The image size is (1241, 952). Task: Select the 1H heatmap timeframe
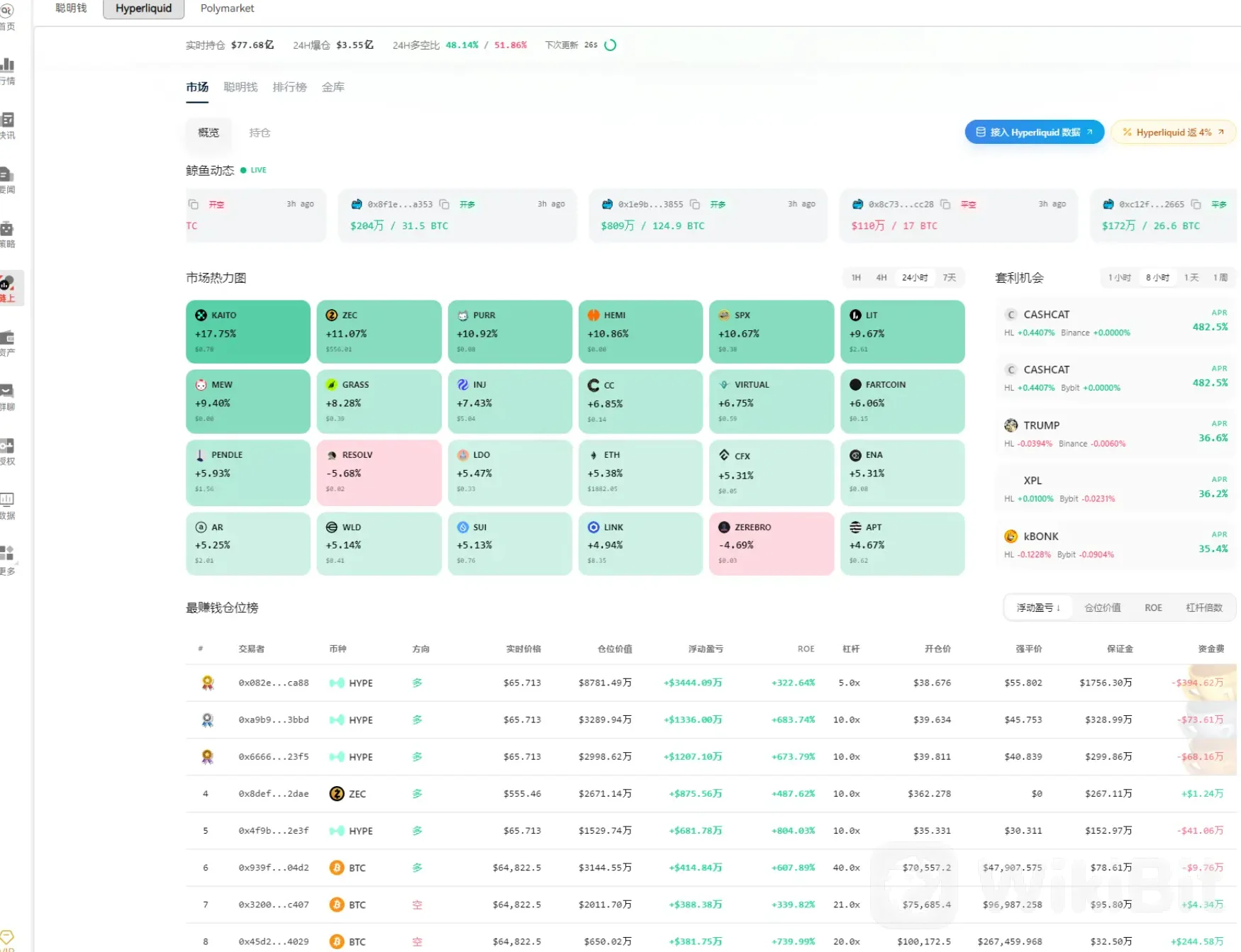pos(856,277)
